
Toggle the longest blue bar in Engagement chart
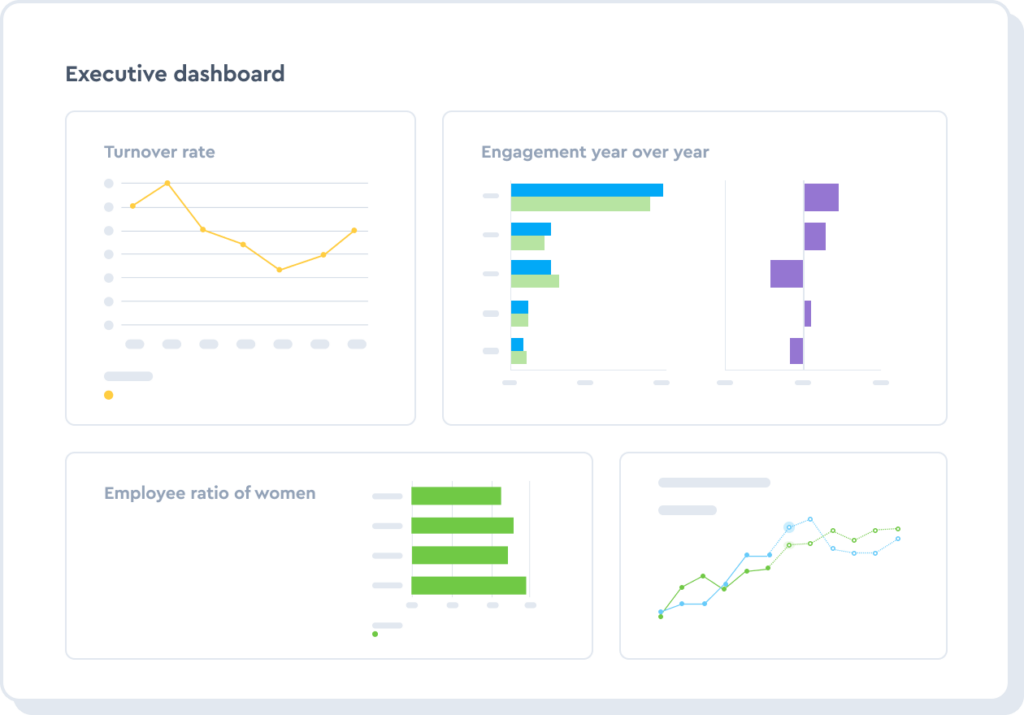(585, 188)
